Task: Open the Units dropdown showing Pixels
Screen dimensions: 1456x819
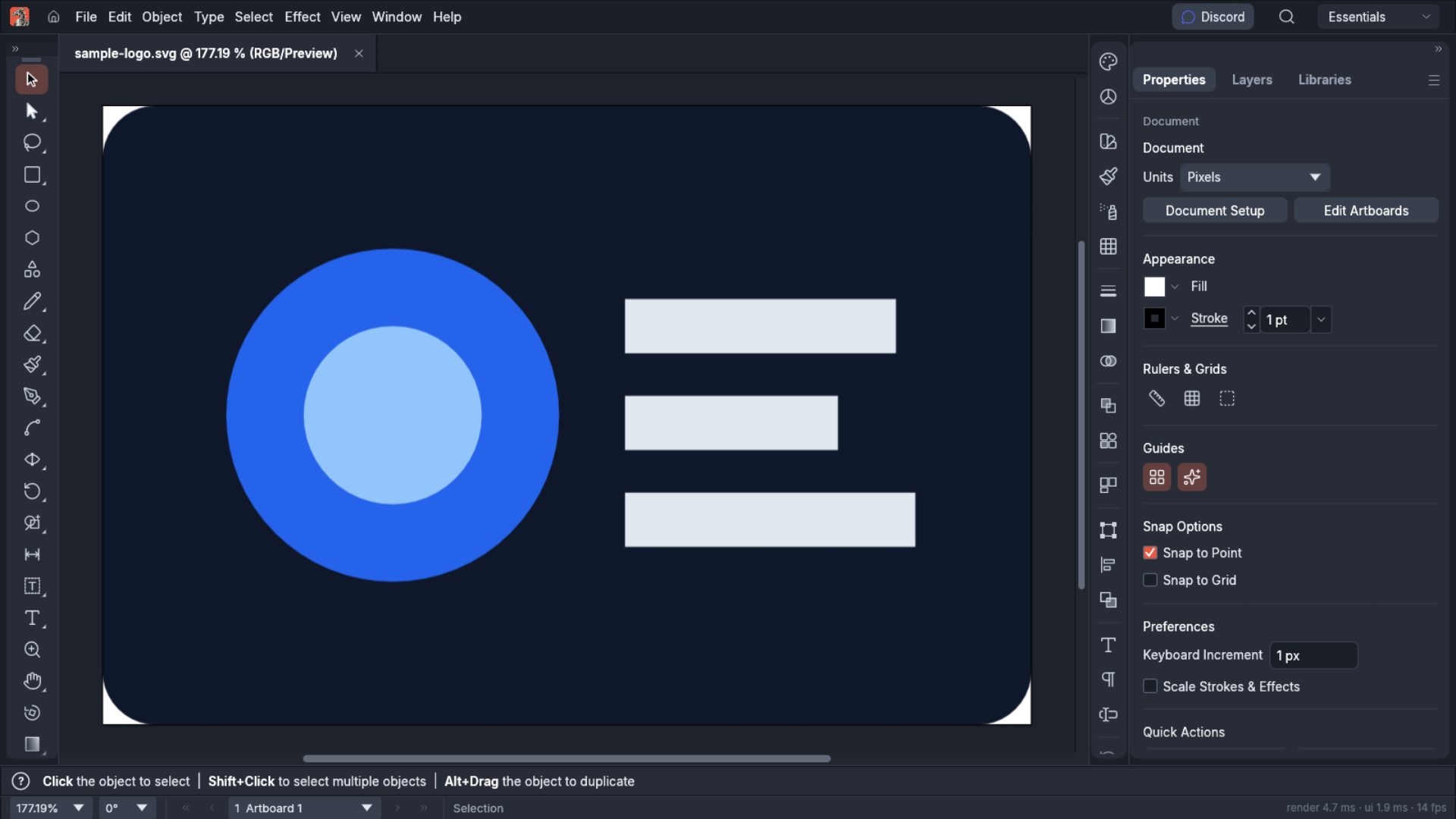Action: coord(1254,177)
